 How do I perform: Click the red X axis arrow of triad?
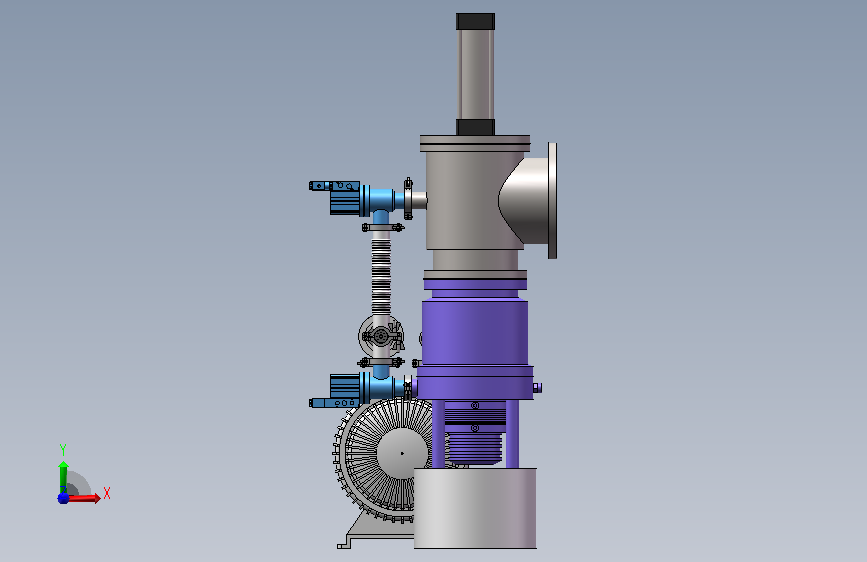pos(84,498)
